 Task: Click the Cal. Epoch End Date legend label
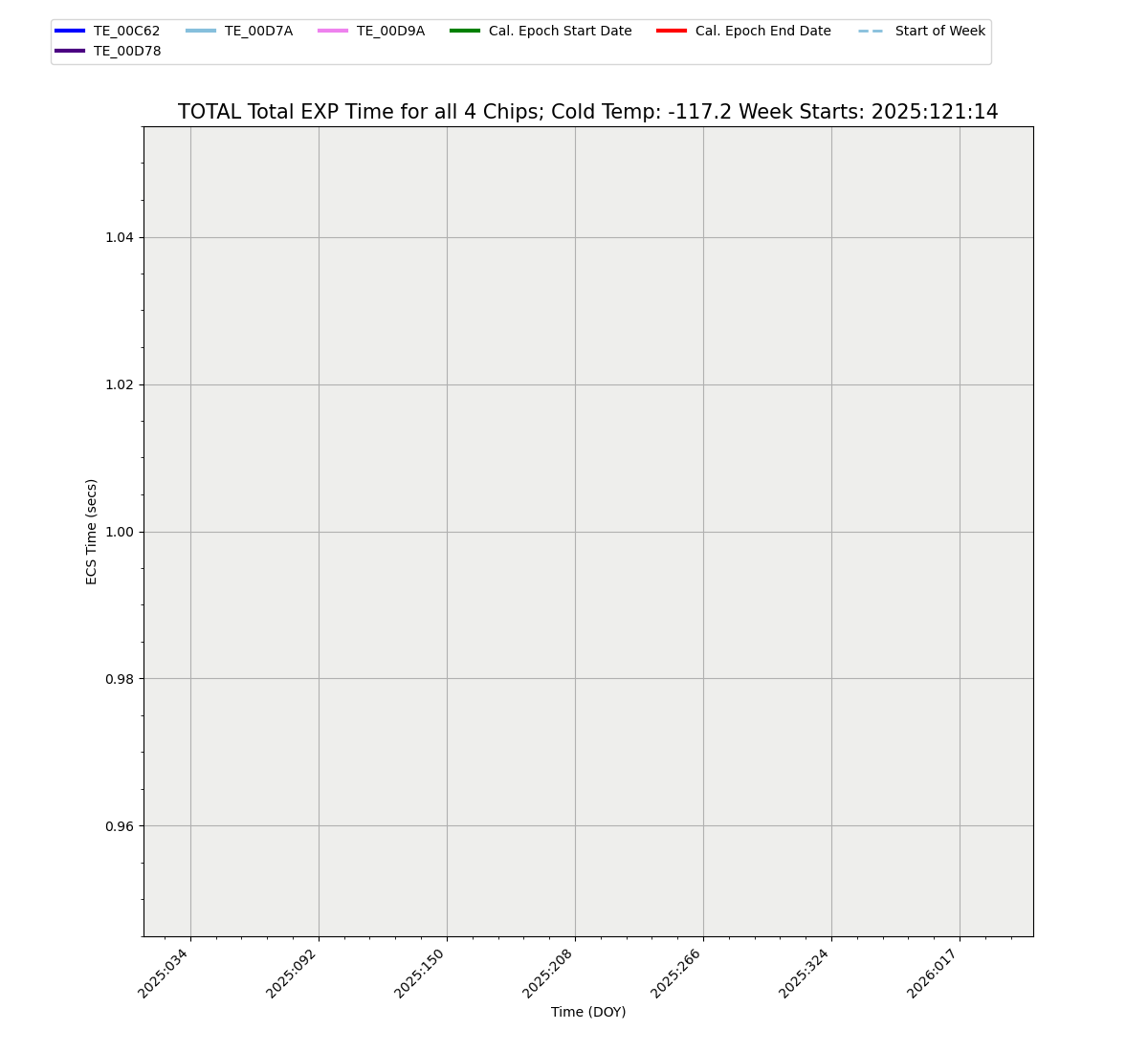[x=763, y=31]
